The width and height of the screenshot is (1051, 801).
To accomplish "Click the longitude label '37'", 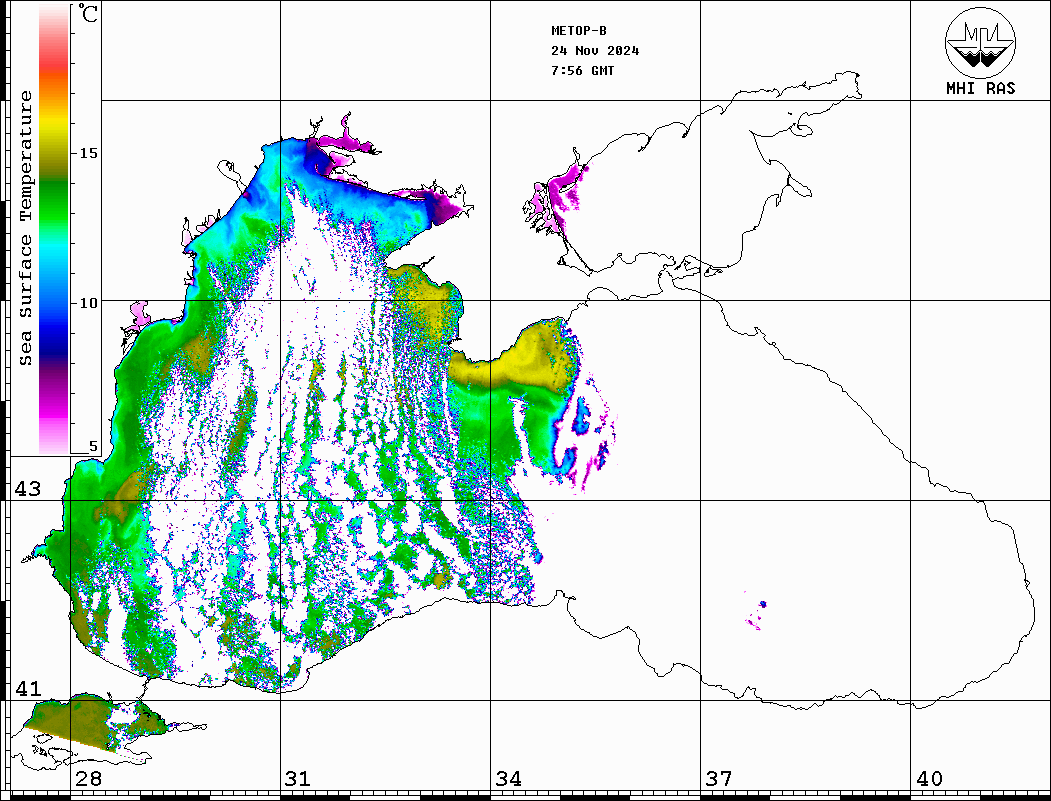I will (x=718, y=778).
